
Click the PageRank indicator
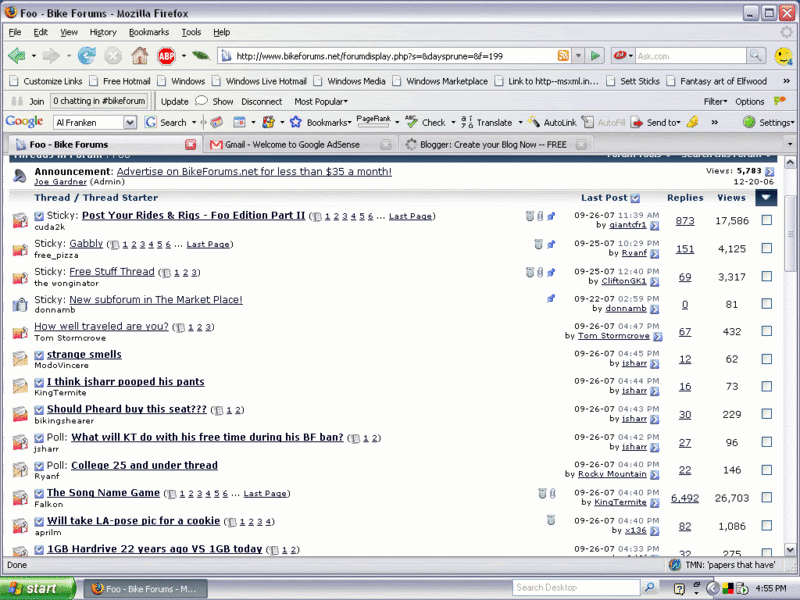coord(373,120)
